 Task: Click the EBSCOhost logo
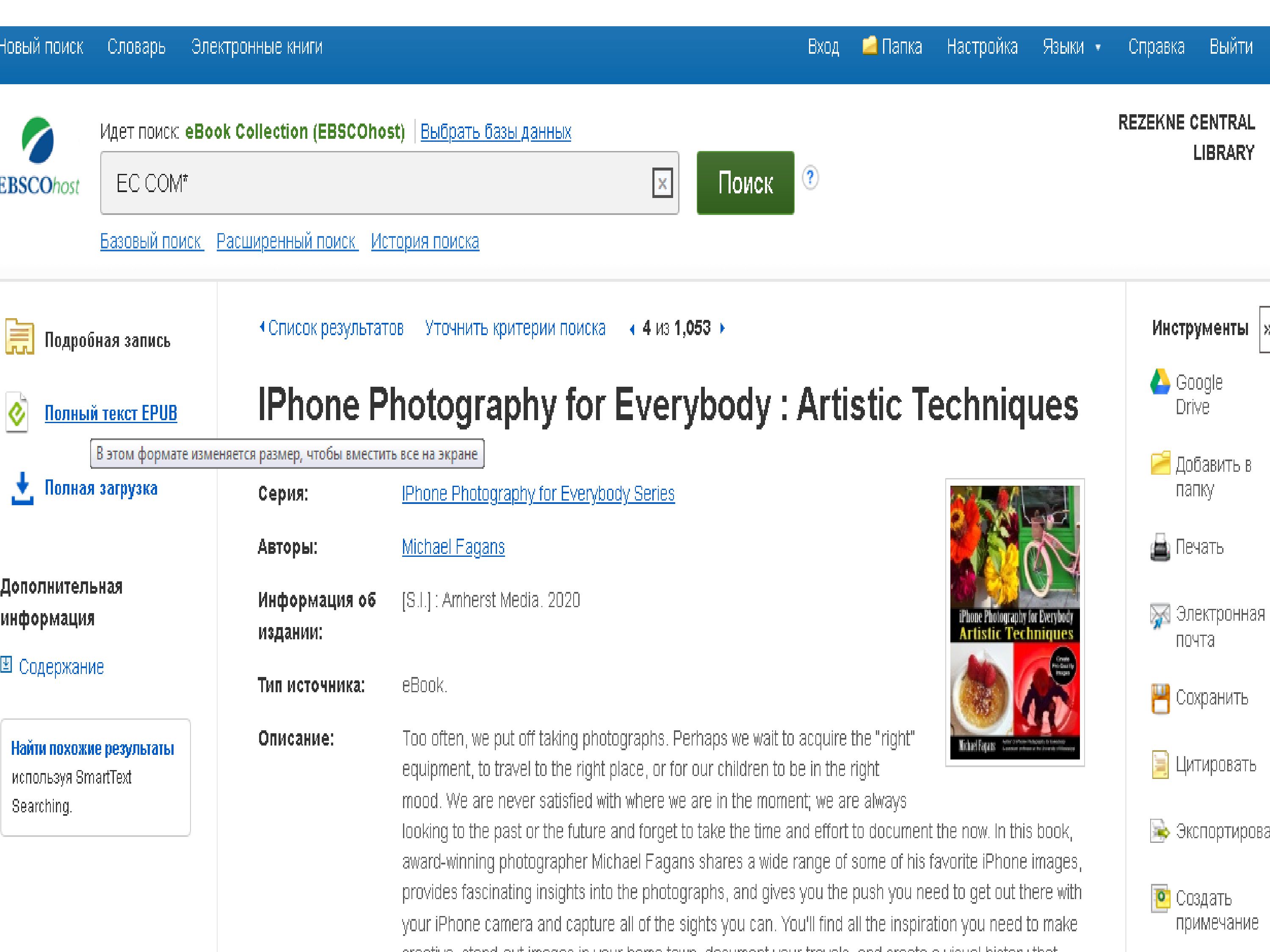[39, 156]
